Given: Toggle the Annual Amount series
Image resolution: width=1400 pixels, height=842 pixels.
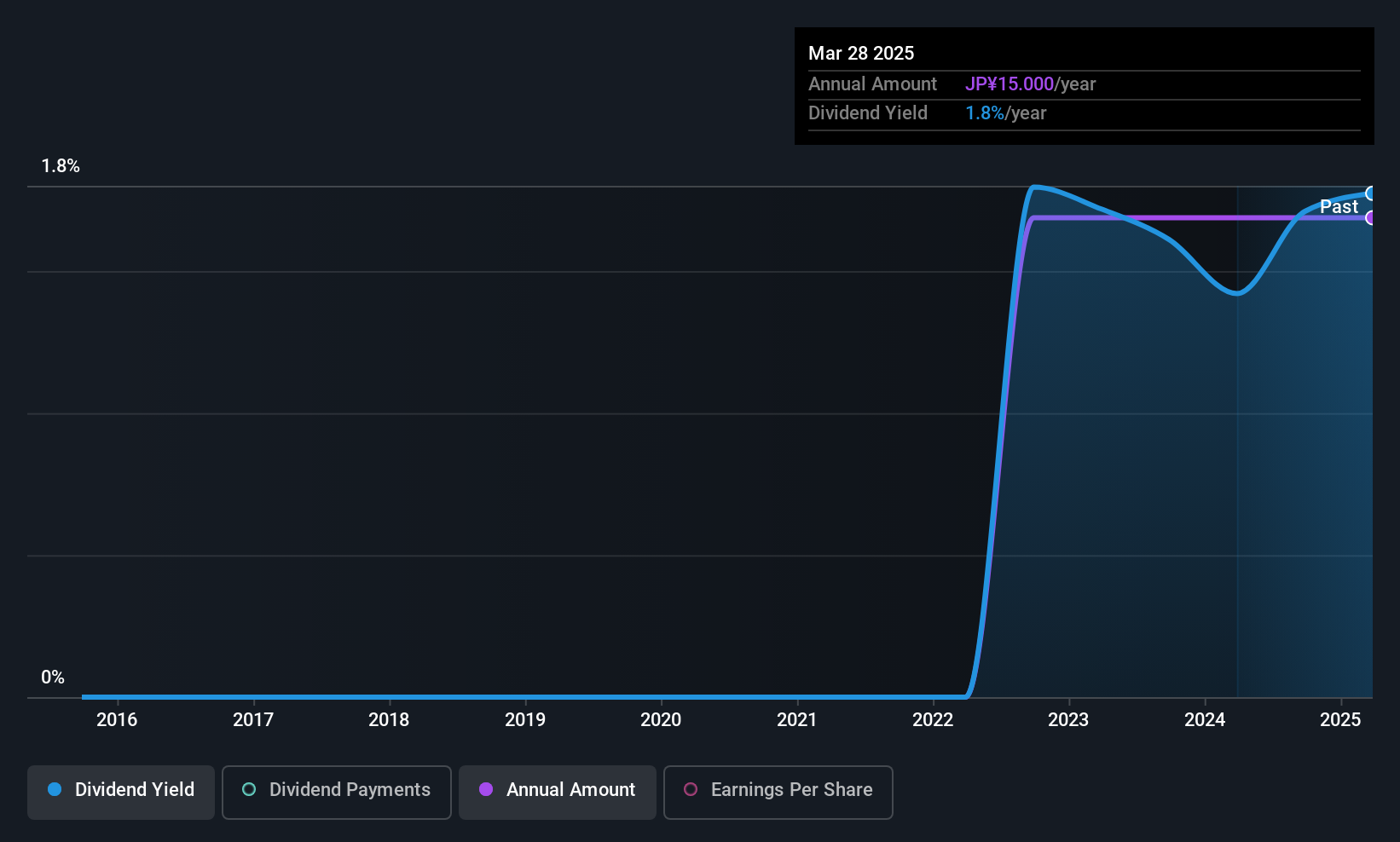Looking at the screenshot, I should pos(558,792).
